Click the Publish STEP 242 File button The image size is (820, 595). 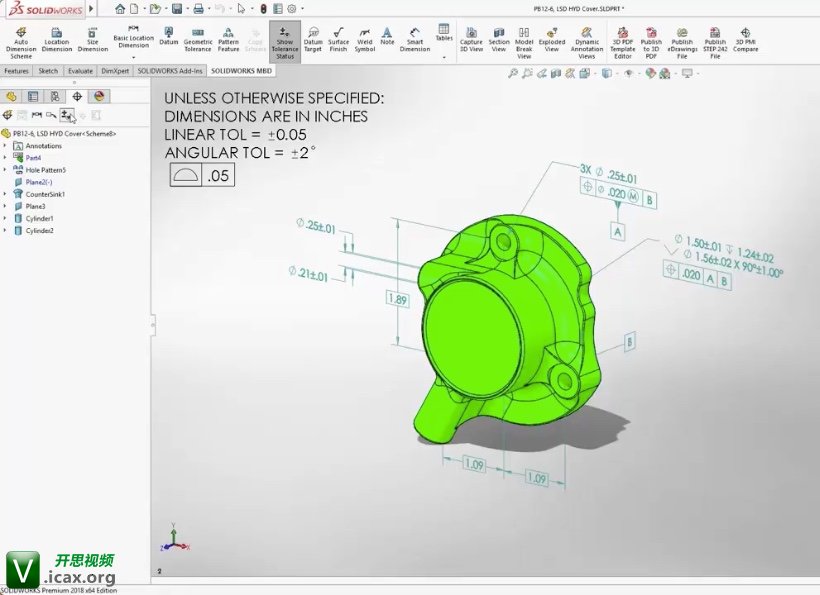click(x=715, y=41)
